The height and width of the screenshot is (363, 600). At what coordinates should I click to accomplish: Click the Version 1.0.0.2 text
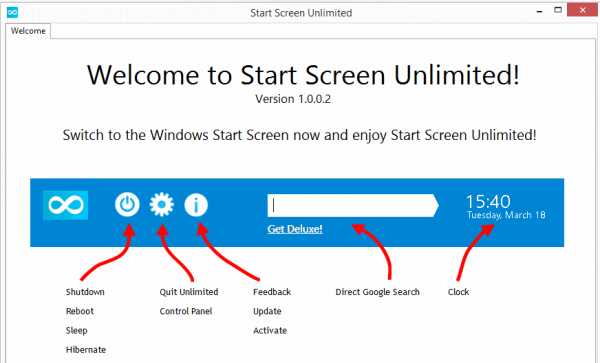(293, 99)
